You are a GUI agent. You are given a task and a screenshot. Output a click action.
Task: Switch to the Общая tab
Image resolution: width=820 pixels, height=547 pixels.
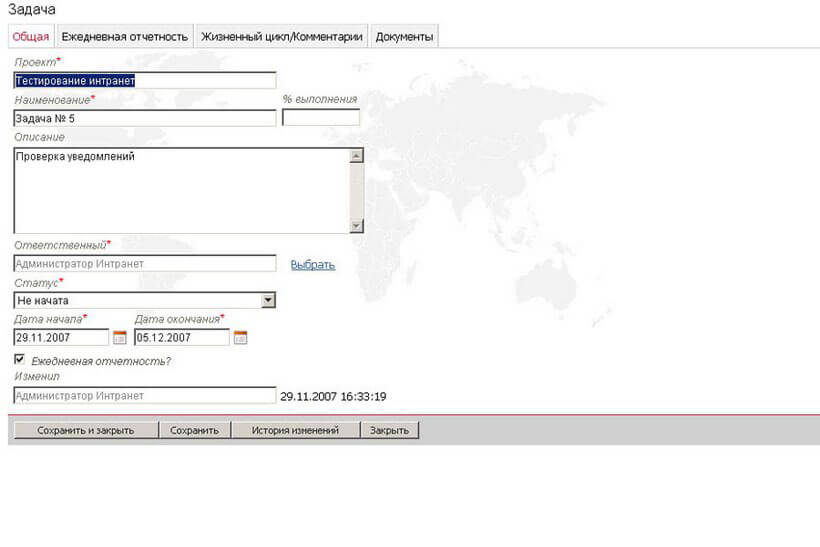point(30,37)
